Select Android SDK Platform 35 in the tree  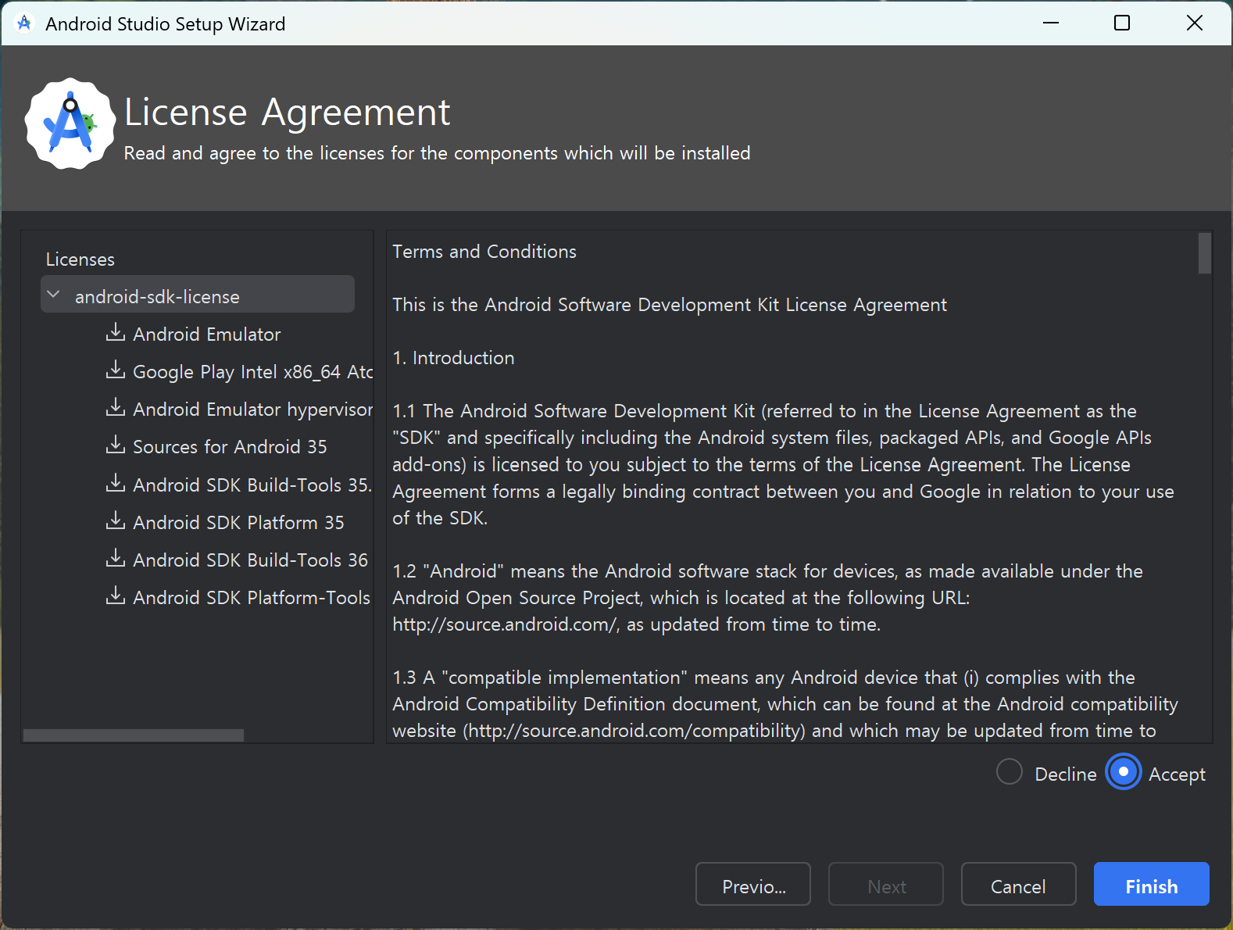238,523
